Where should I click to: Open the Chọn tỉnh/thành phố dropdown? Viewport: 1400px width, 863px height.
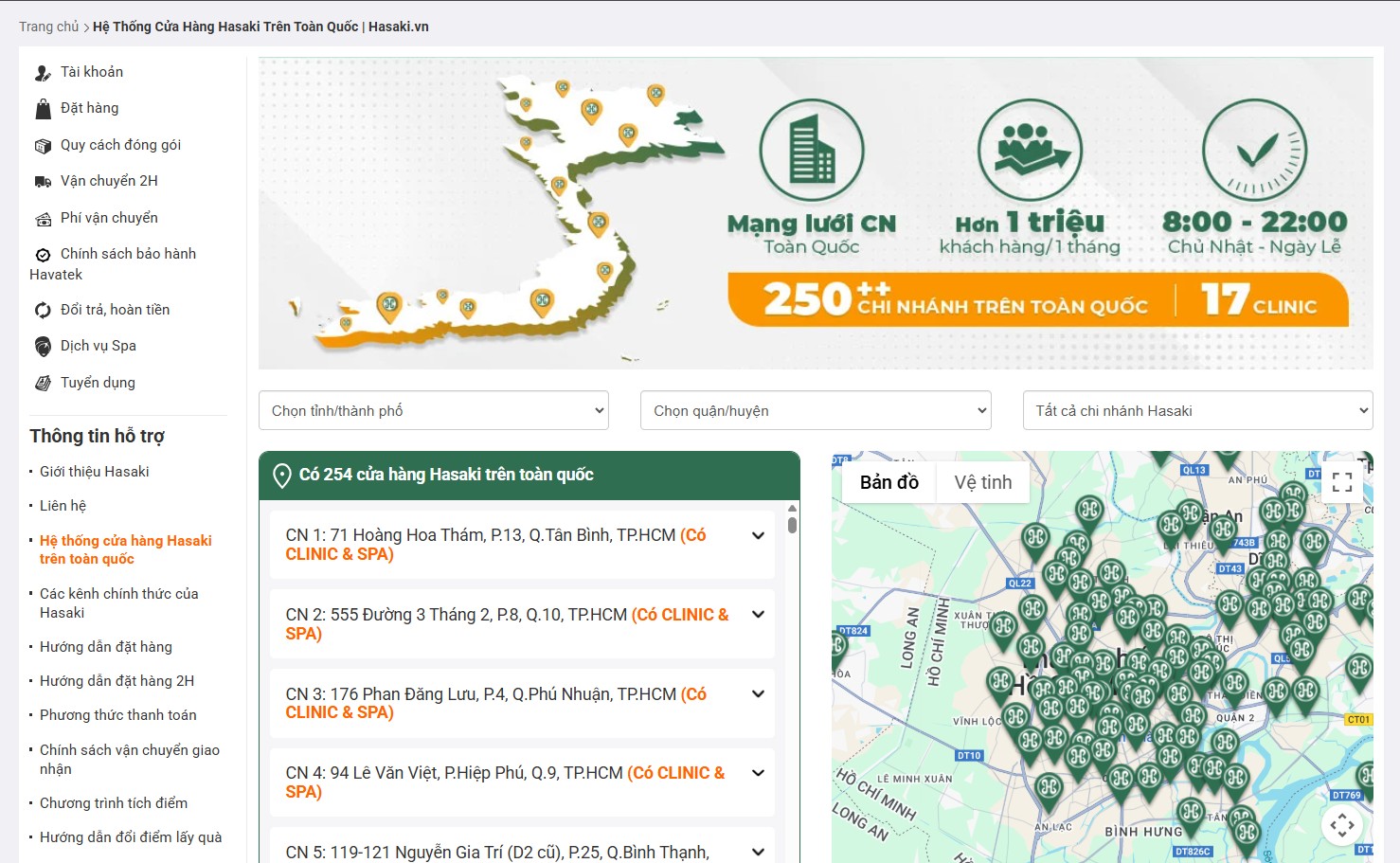click(x=433, y=411)
